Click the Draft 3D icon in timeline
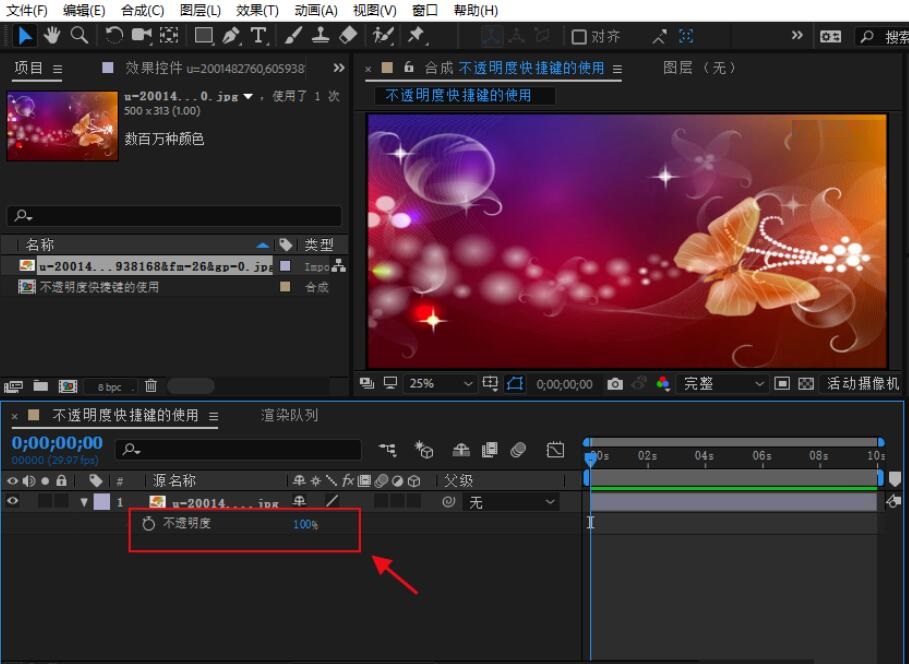Image resolution: width=909 pixels, height=664 pixels. (x=424, y=449)
